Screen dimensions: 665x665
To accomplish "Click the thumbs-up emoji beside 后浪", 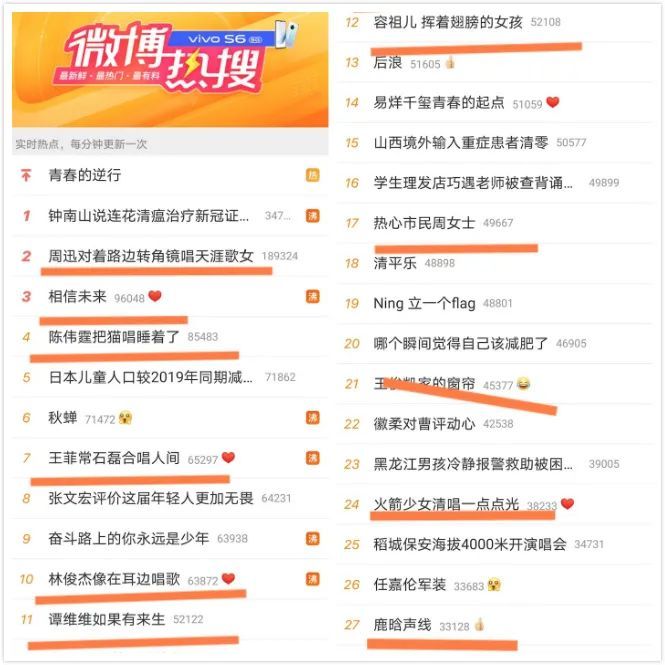I will [x=450, y=63].
